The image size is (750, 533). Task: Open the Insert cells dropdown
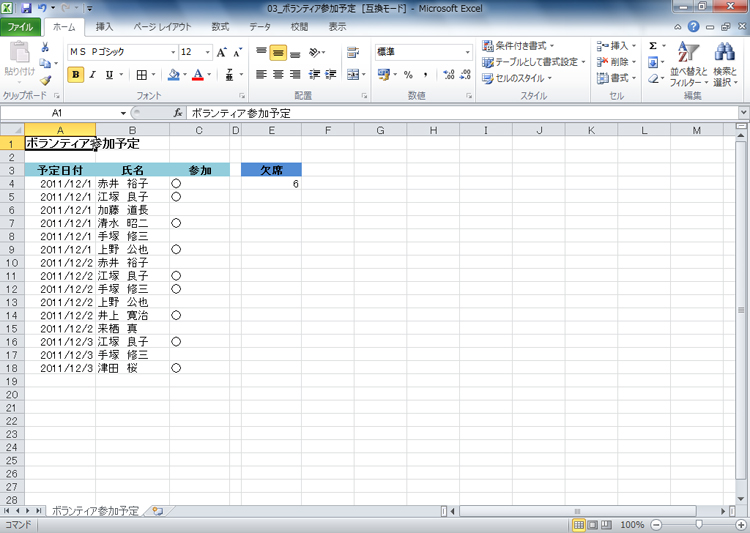tap(617, 46)
